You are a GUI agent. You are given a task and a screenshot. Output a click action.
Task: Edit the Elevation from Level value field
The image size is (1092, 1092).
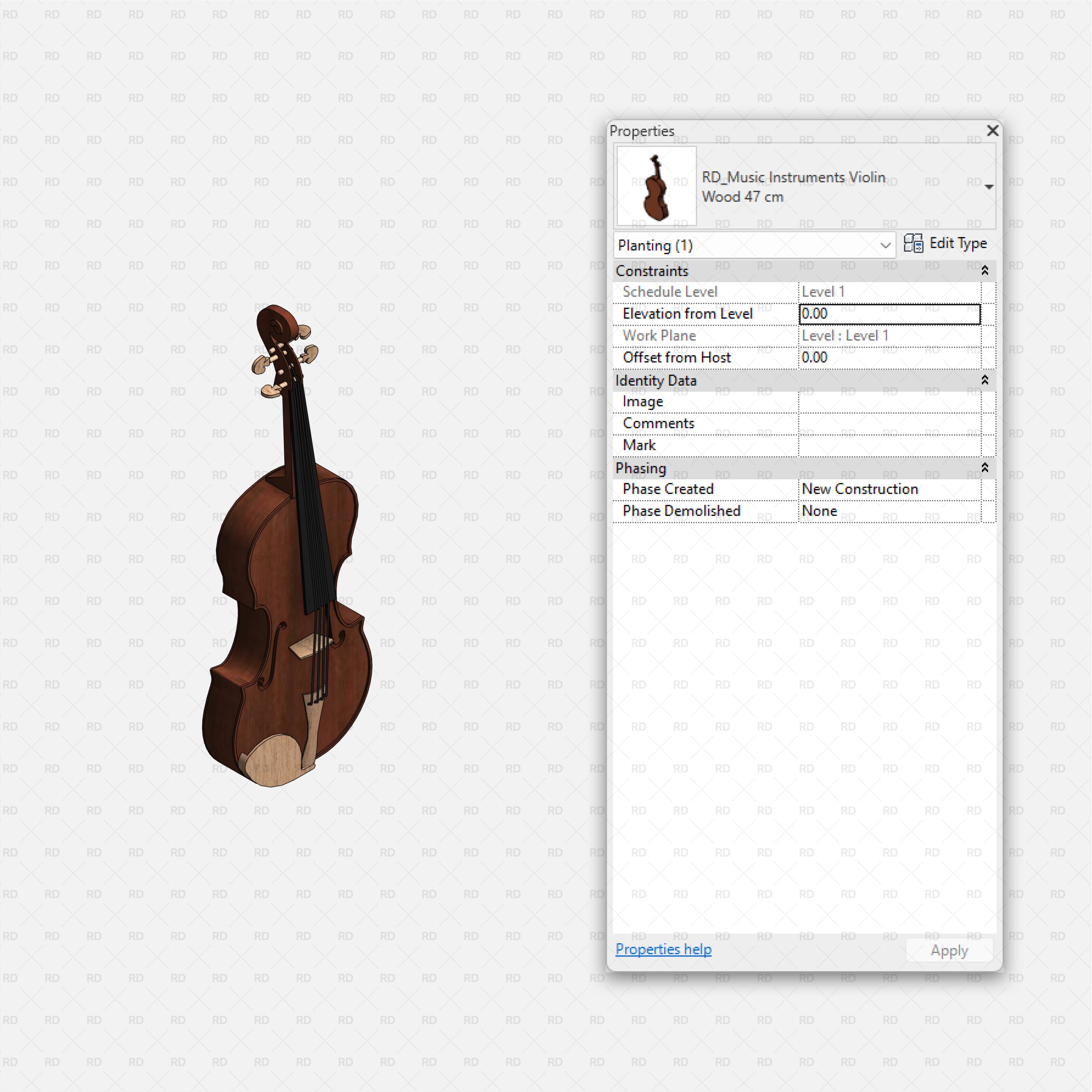[x=889, y=314]
